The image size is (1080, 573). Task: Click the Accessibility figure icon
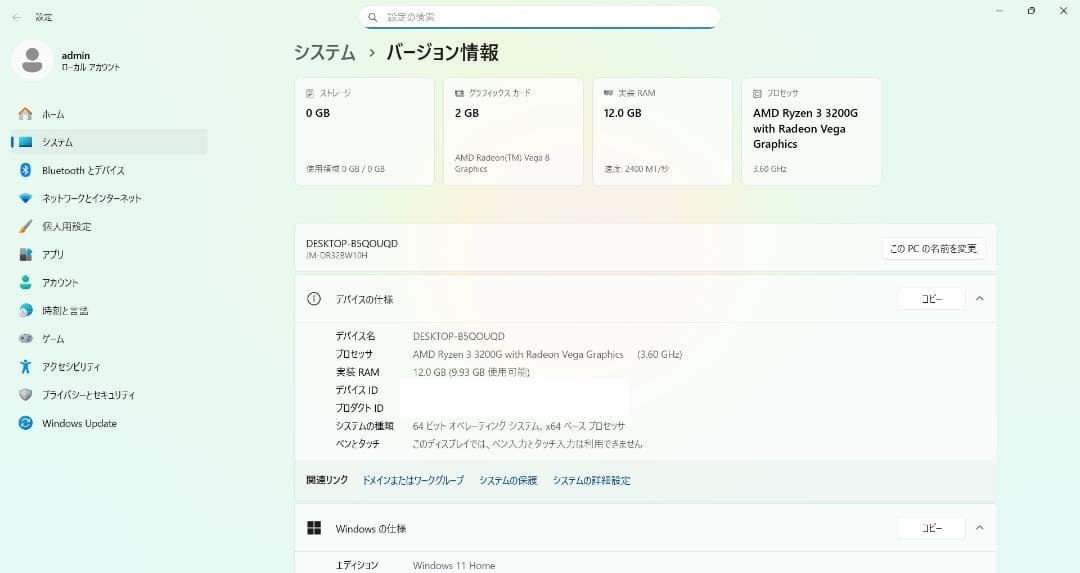(25, 366)
